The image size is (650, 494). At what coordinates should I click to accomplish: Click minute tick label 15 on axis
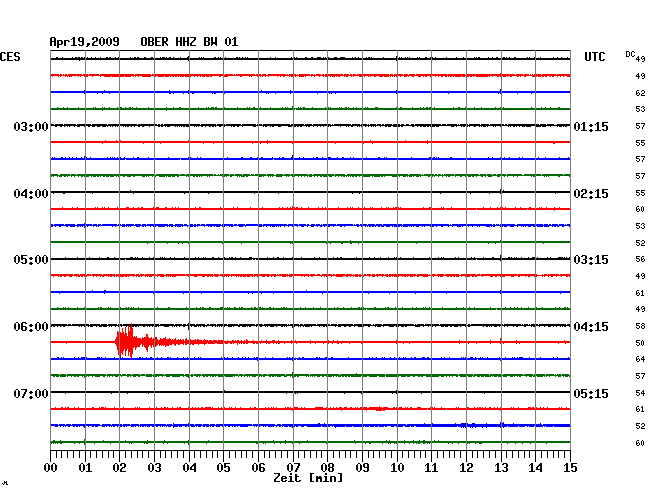tap(570, 468)
